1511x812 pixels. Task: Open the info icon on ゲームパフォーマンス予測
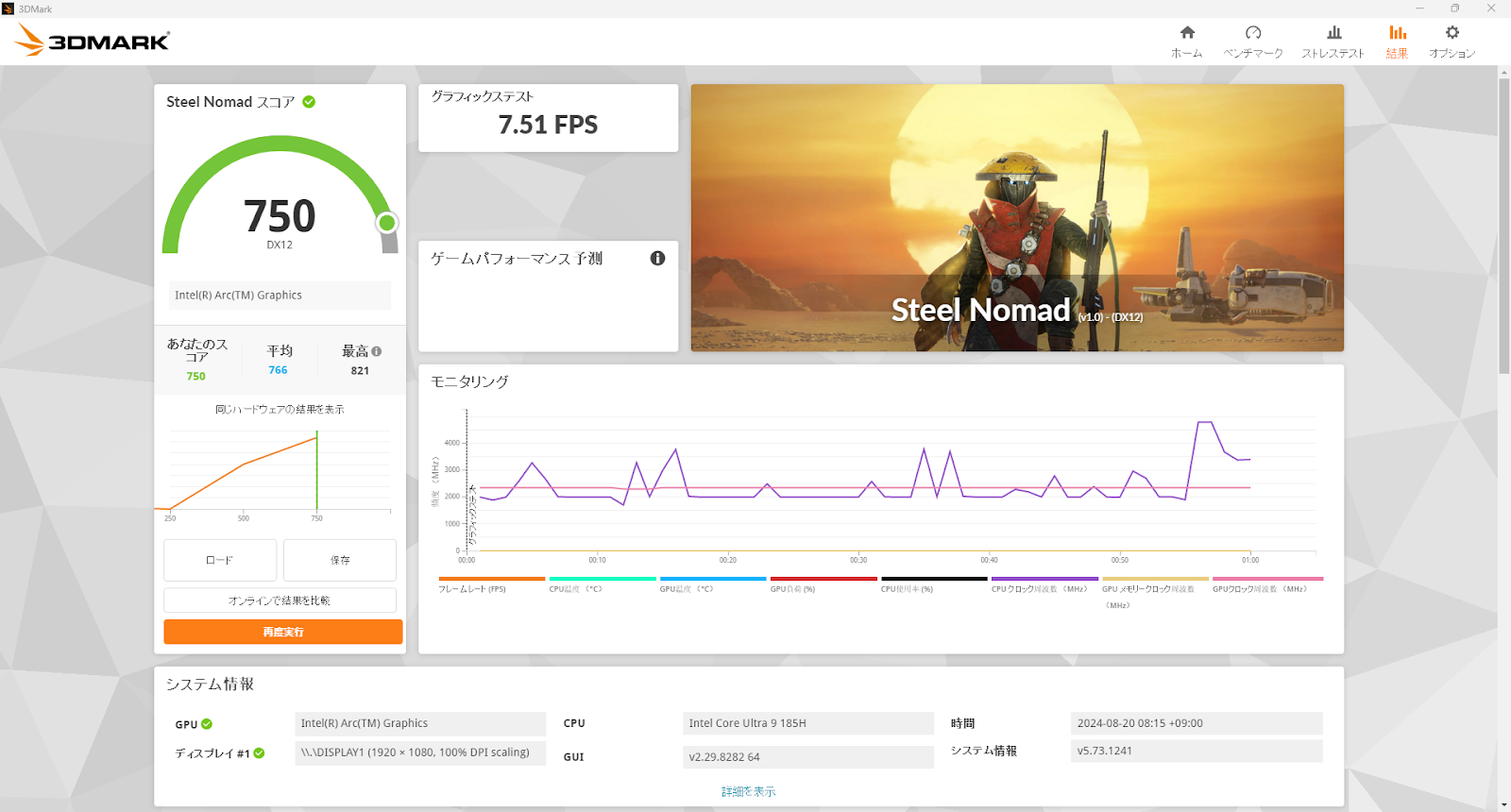point(657,258)
